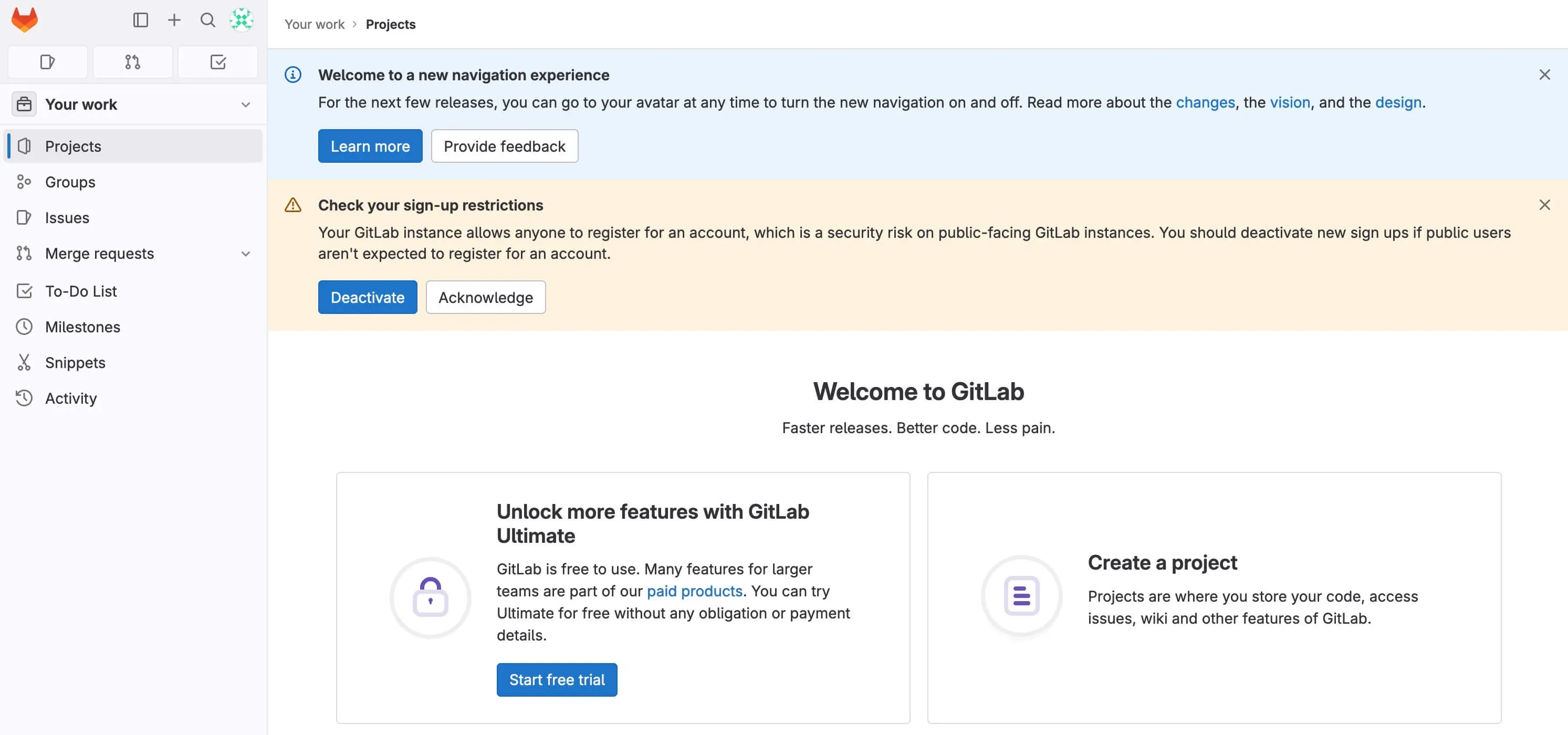Open To-Do List in sidebar
This screenshot has width=1568, height=735.
click(133, 291)
